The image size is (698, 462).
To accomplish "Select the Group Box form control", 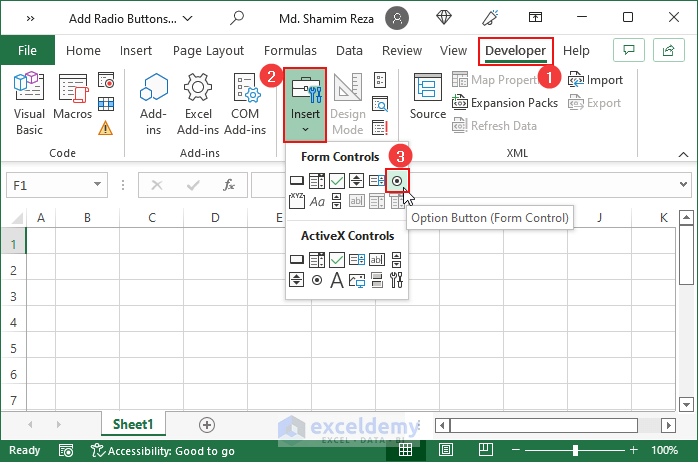I will point(297,201).
